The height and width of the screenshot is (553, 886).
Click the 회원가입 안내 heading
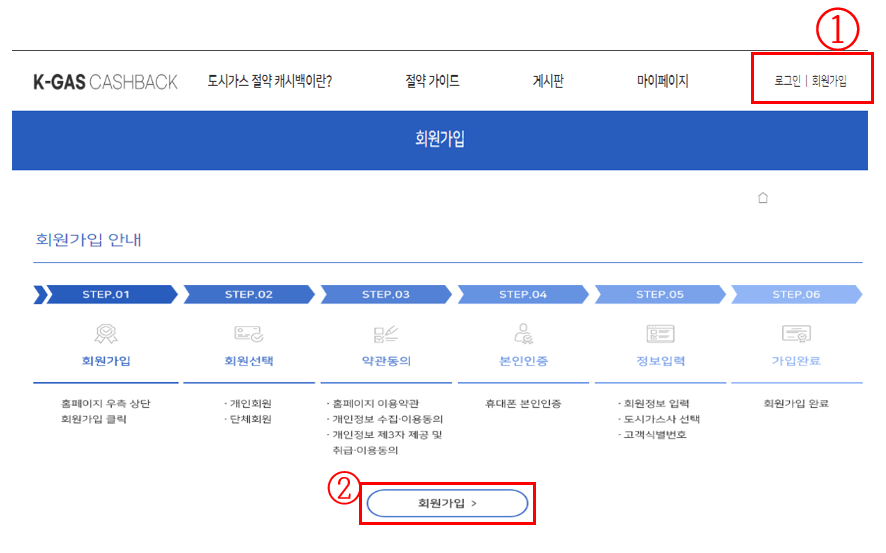coord(88,240)
